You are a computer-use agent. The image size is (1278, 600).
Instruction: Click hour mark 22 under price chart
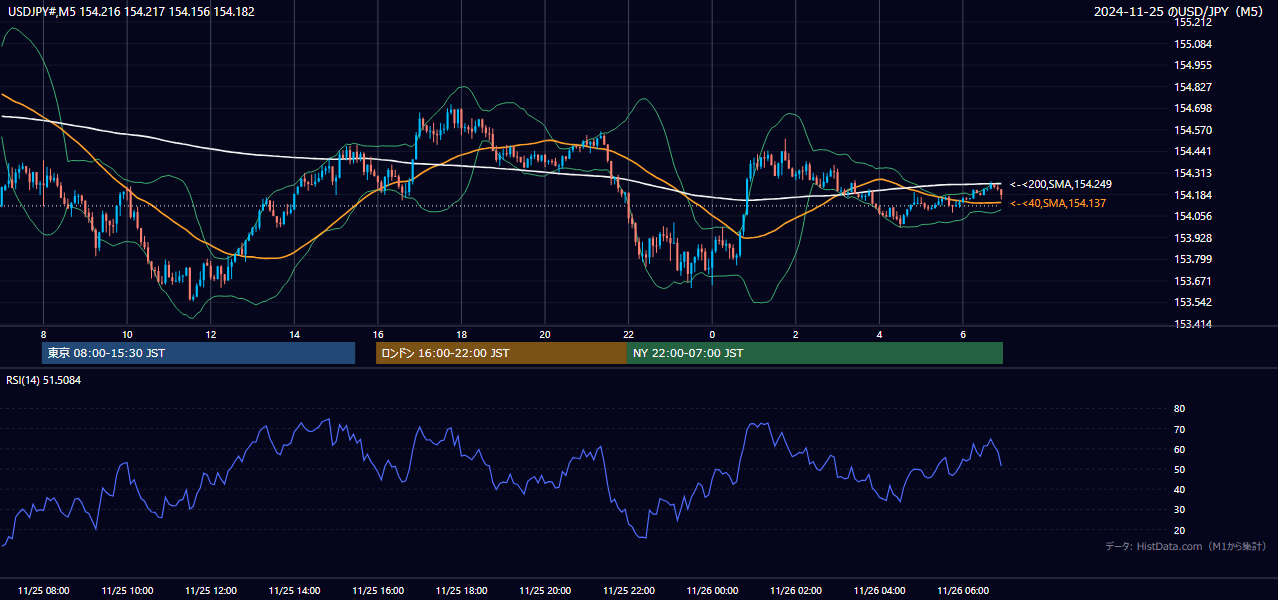point(629,334)
